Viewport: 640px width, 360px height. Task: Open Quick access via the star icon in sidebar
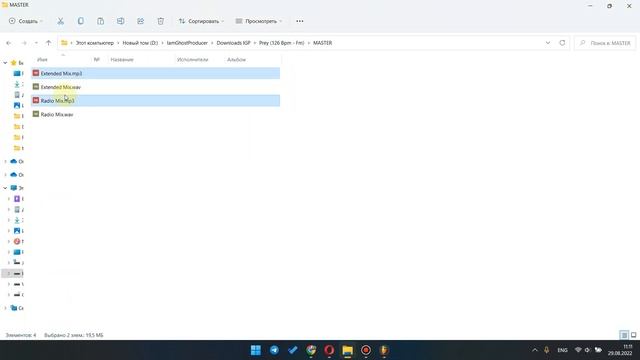click(13, 63)
